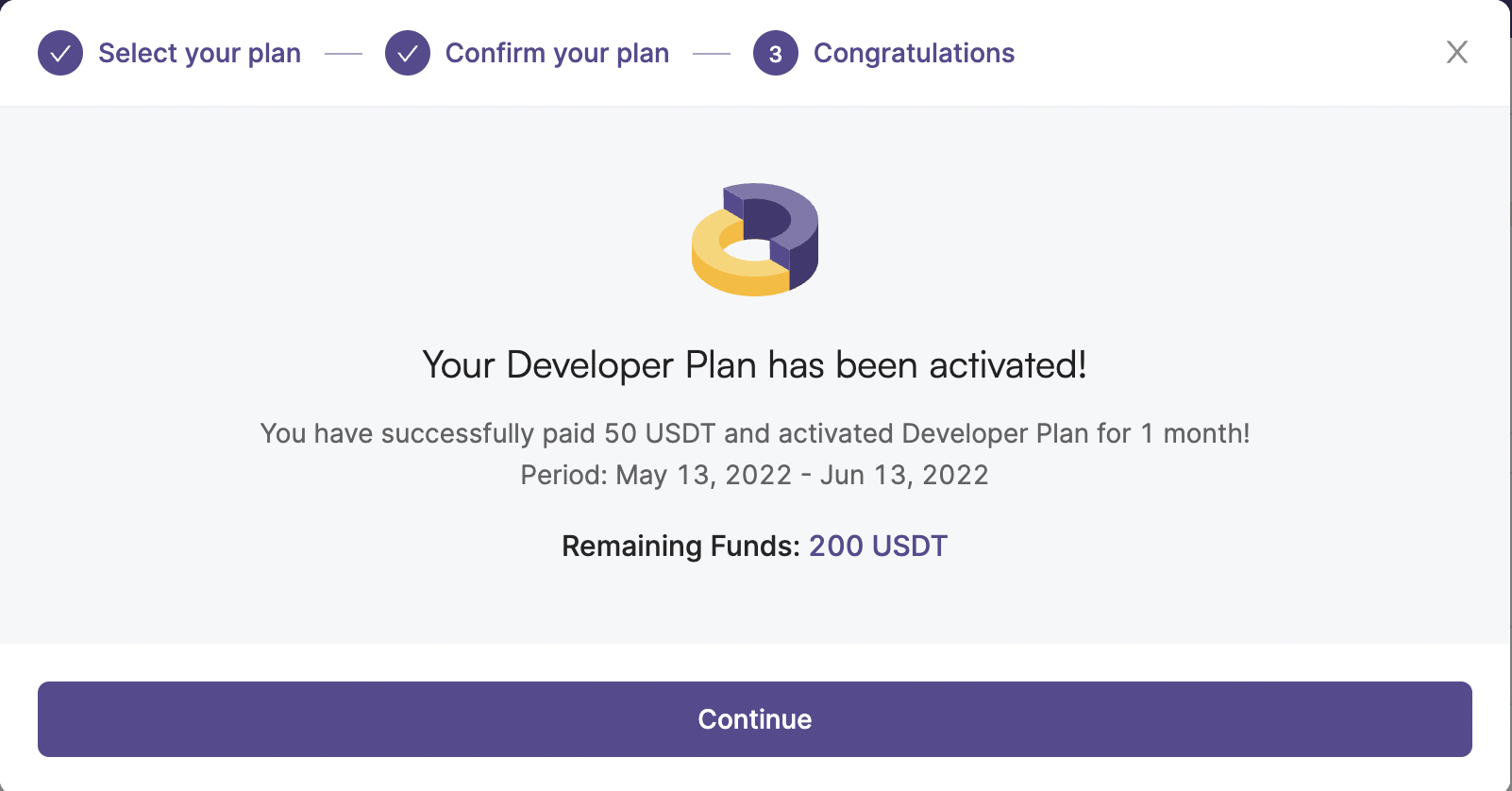Close the plan activation dialog

tap(1457, 53)
